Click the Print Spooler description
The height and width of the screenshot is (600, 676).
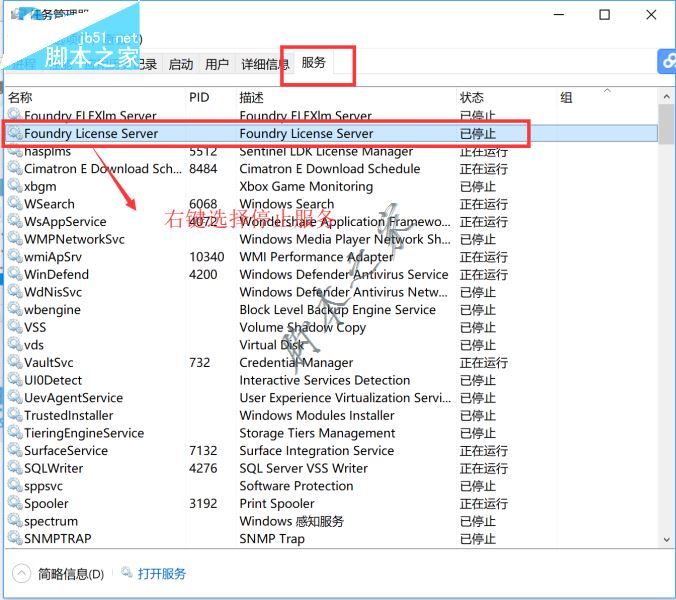[277, 503]
